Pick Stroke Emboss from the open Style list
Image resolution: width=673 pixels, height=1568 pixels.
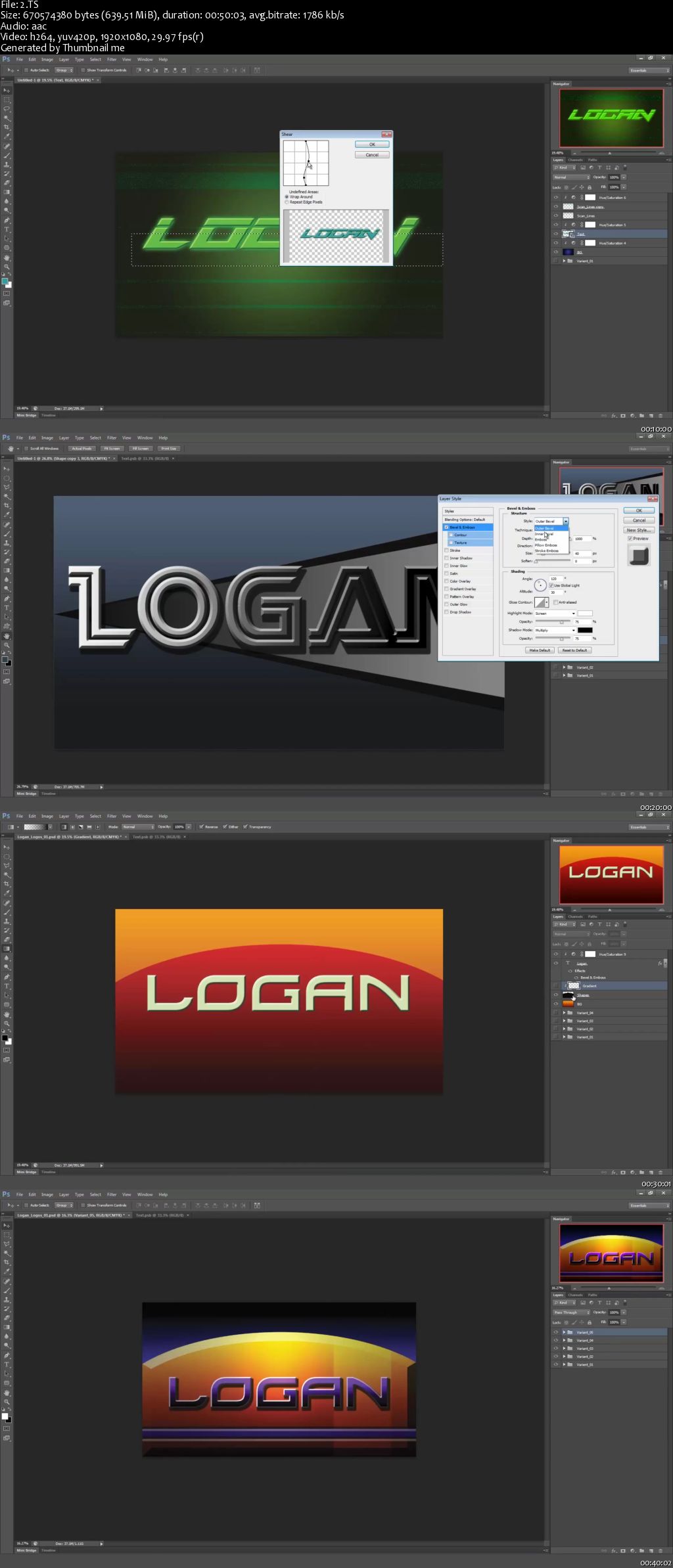point(547,550)
